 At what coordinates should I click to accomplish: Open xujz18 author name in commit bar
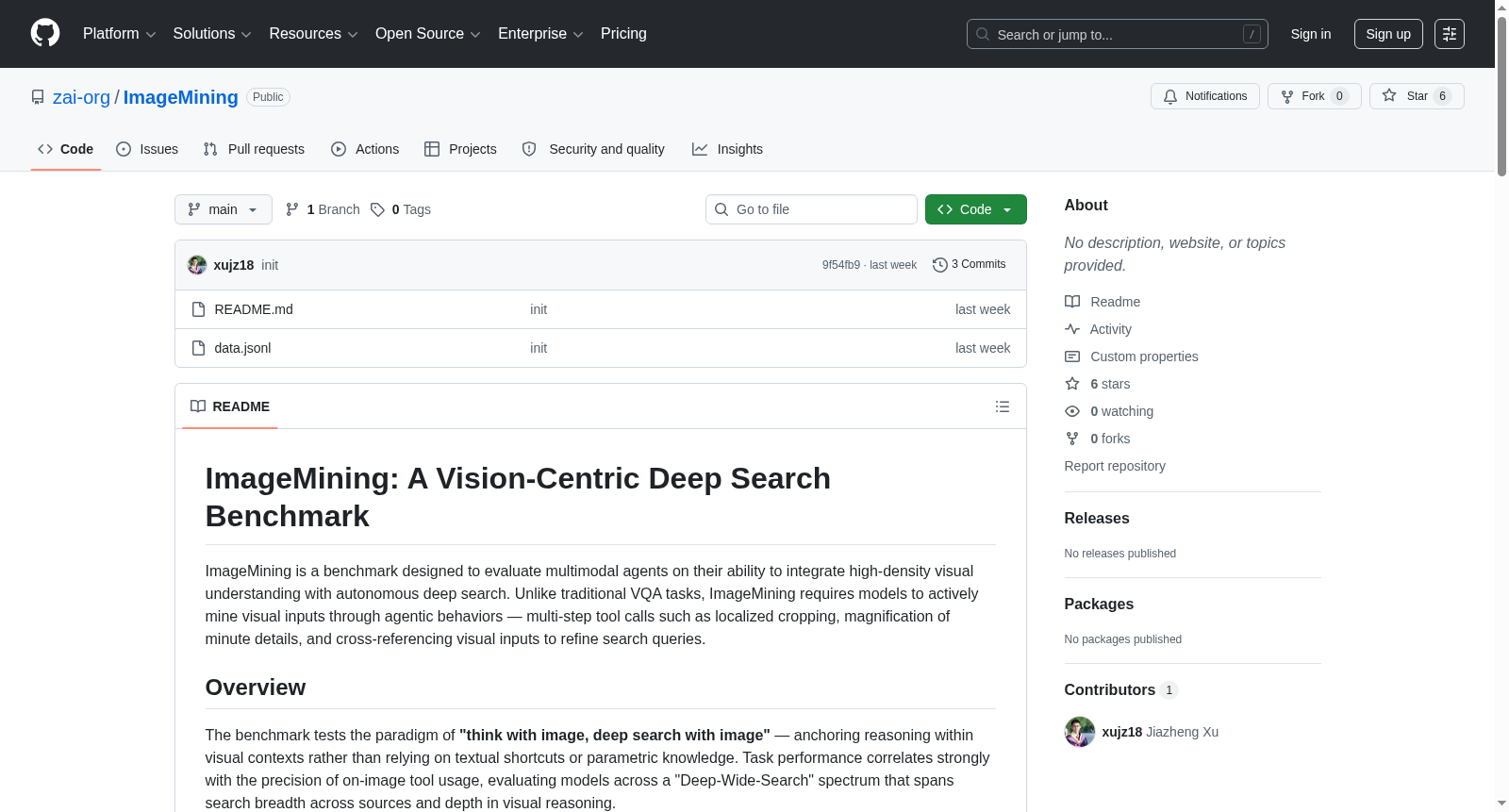(x=234, y=265)
